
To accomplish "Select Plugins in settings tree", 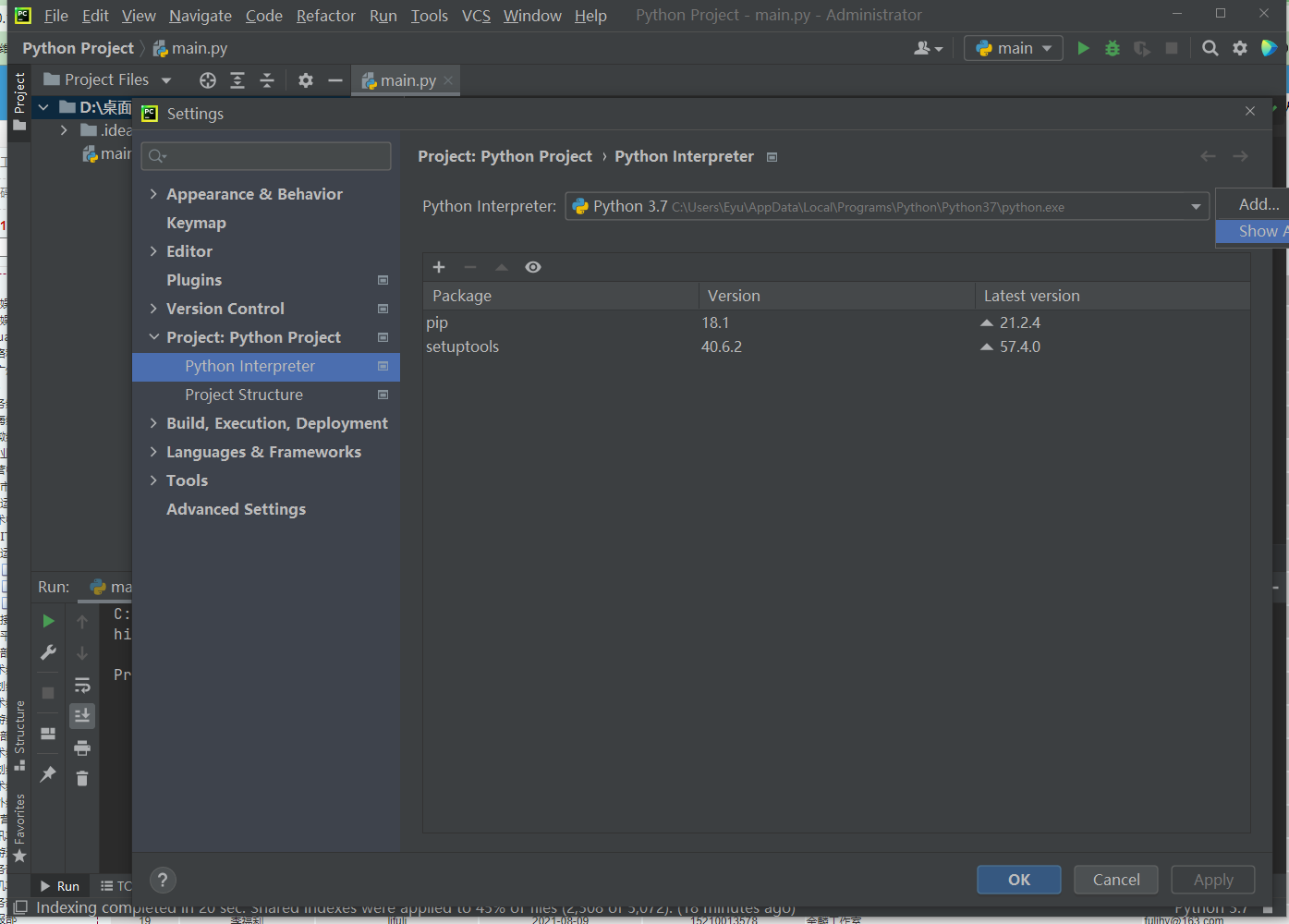I will 194,280.
